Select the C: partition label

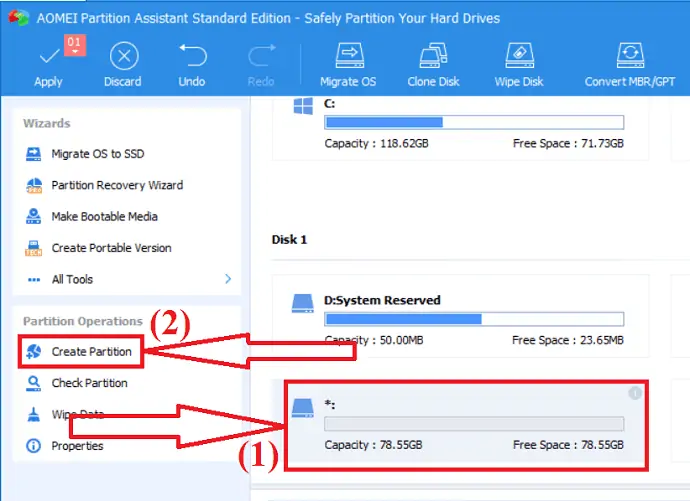[x=330, y=104]
